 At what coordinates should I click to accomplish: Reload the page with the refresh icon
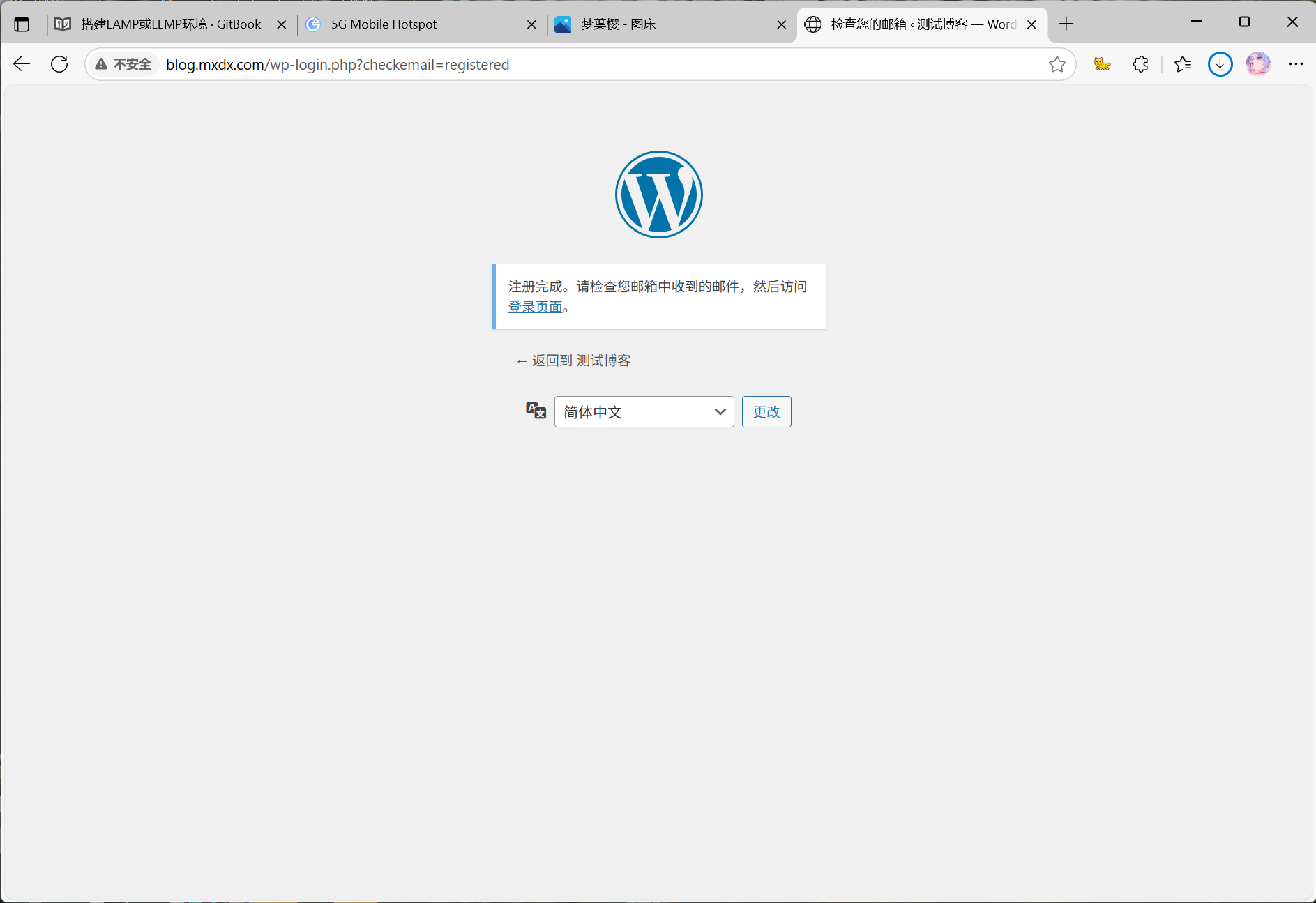click(x=60, y=64)
